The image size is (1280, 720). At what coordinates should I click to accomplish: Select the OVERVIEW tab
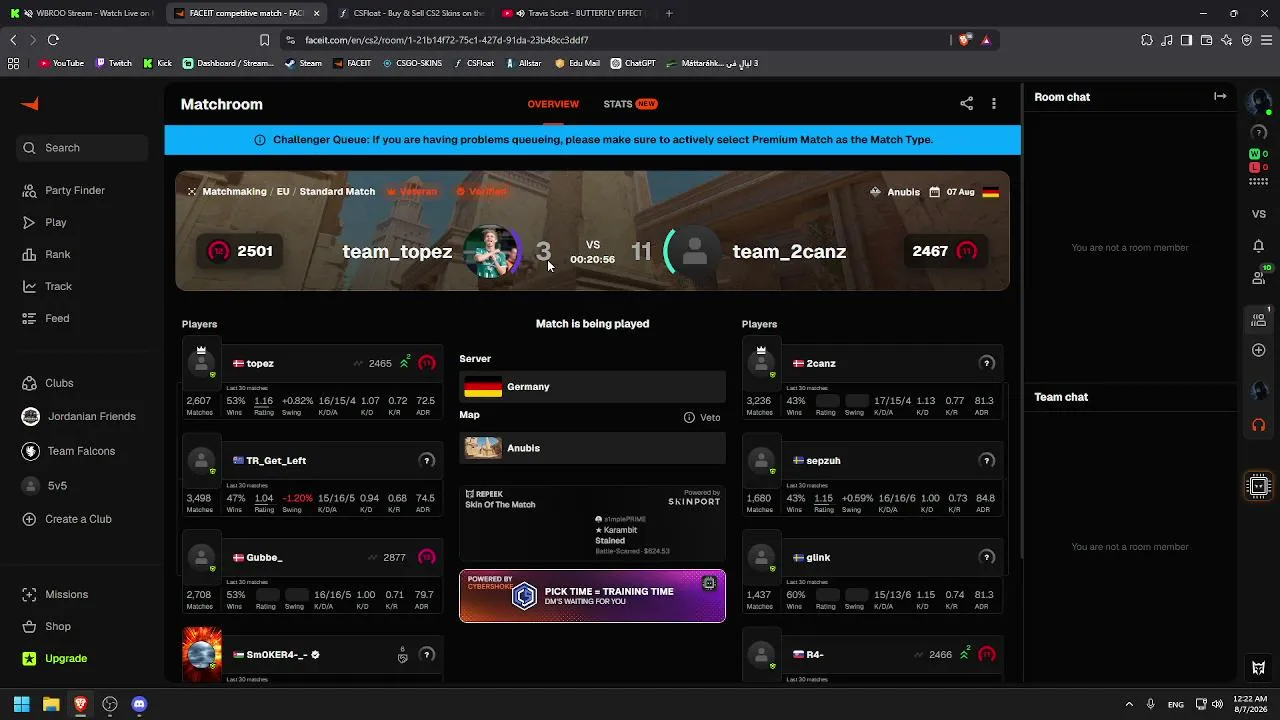pos(553,104)
